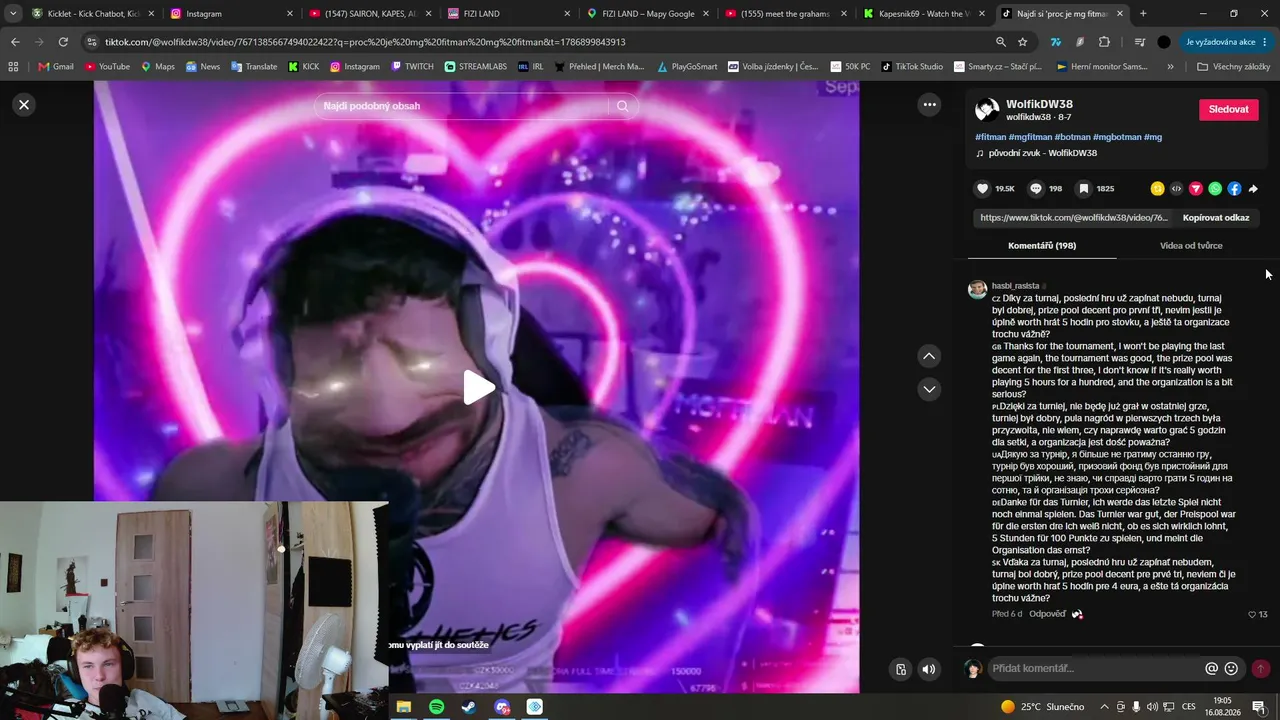The width and height of the screenshot is (1280, 720).
Task: Open a new browser tab
Action: point(1143,14)
